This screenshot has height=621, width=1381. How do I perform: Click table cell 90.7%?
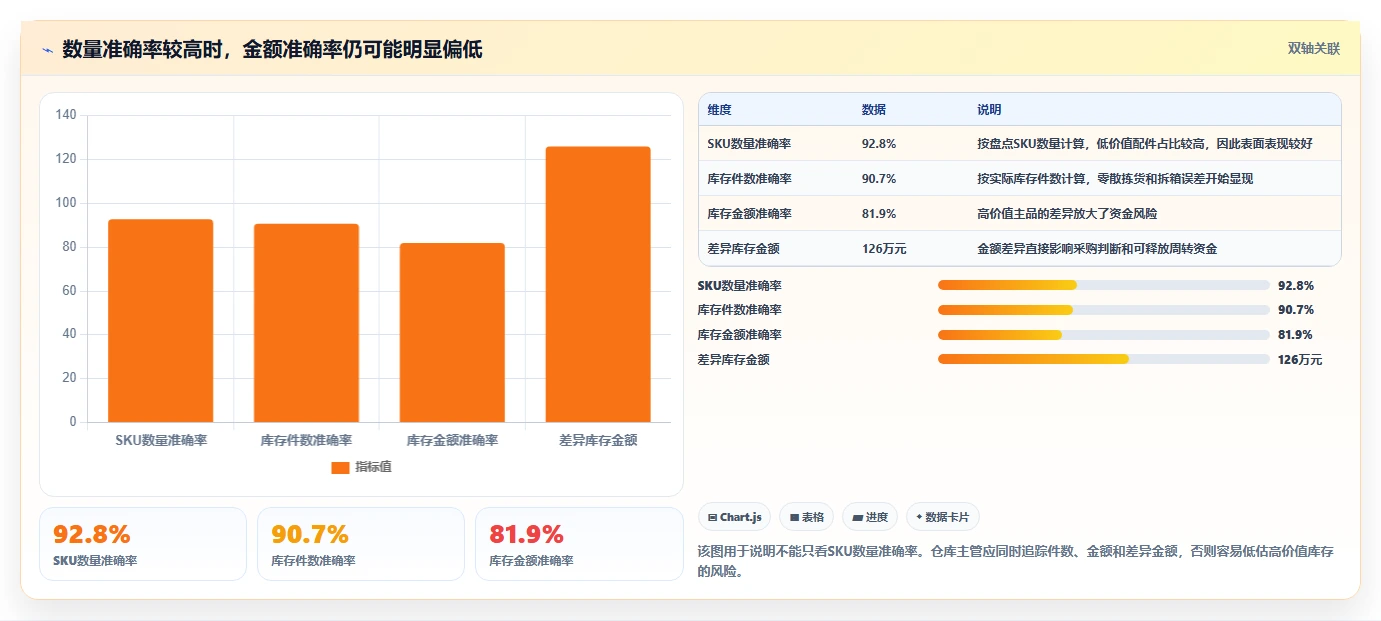pos(879,179)
